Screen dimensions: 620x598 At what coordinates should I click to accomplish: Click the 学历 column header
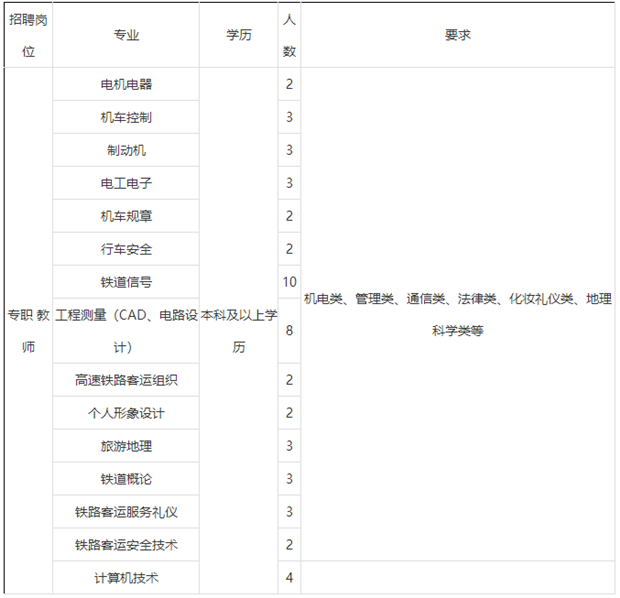(x=239, y=35)
